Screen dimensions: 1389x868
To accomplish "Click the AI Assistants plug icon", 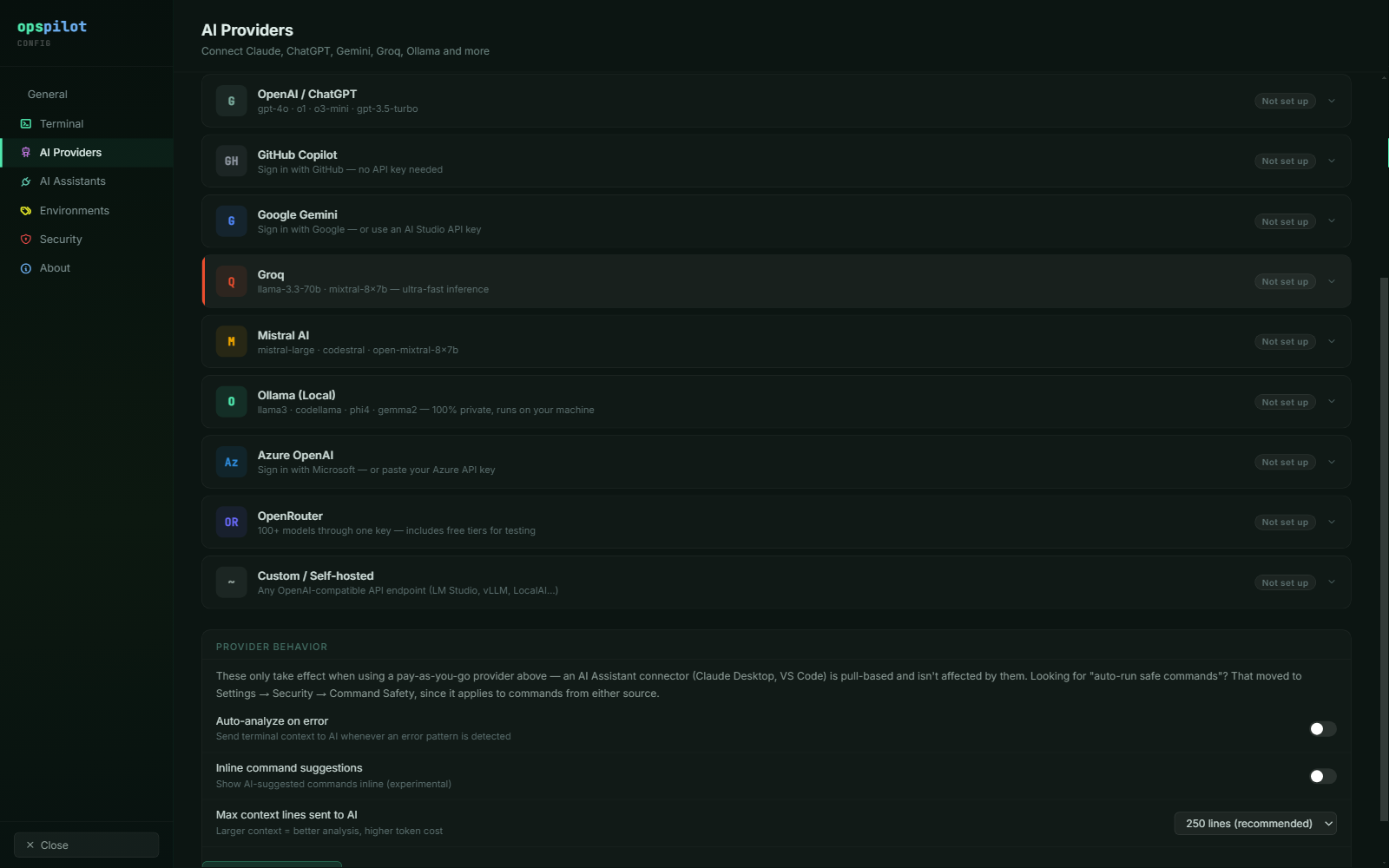I will point(26,181).
